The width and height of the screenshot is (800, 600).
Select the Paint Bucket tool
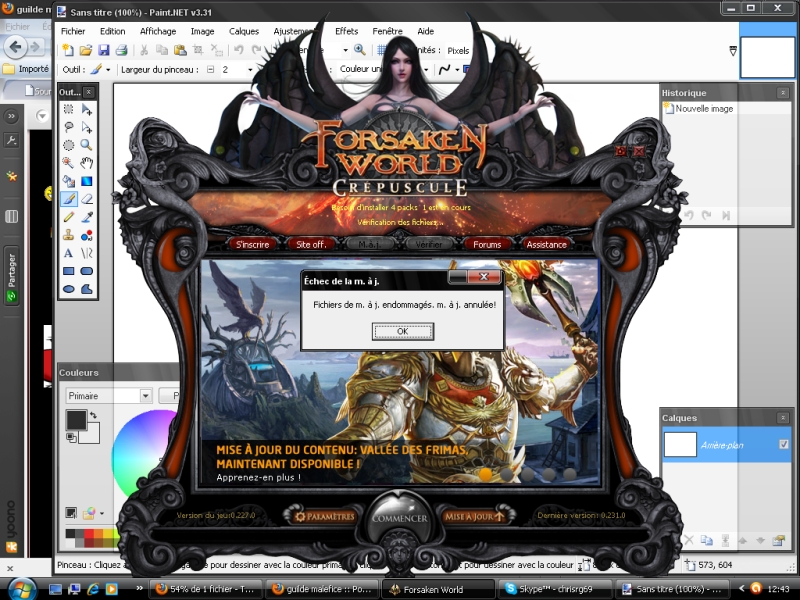coord(68,181)
